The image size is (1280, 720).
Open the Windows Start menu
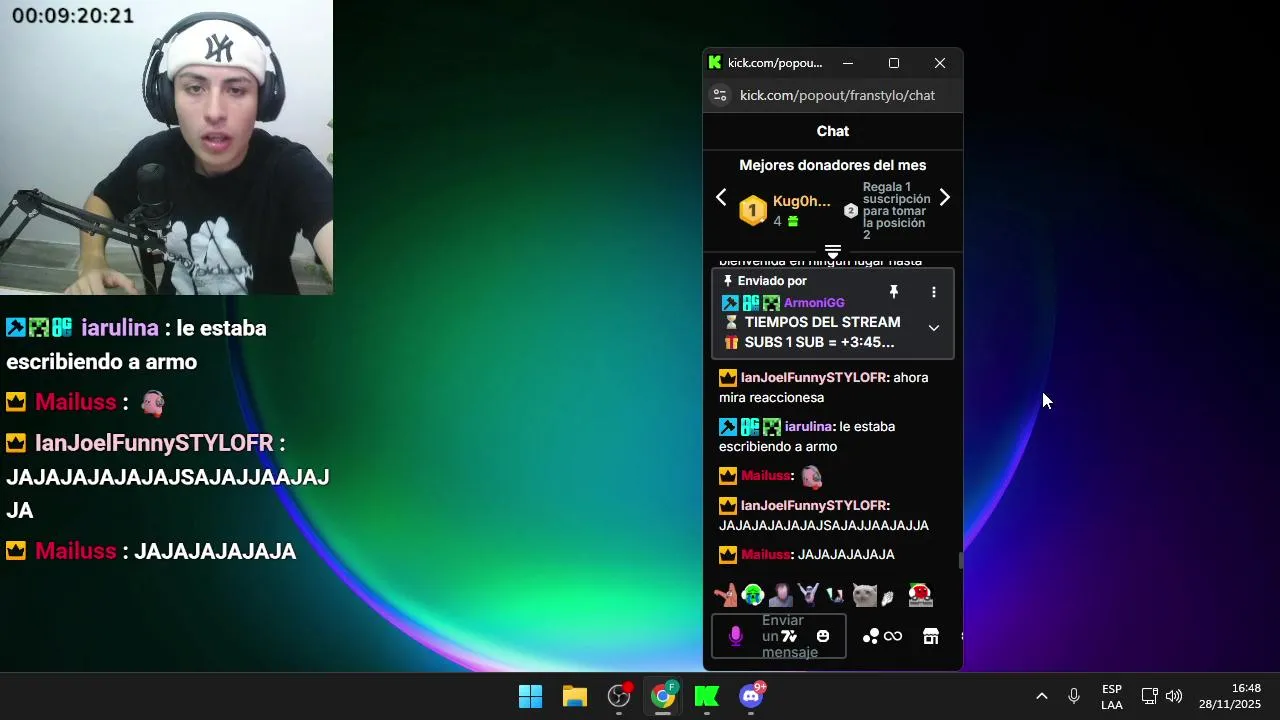point(530,696)
